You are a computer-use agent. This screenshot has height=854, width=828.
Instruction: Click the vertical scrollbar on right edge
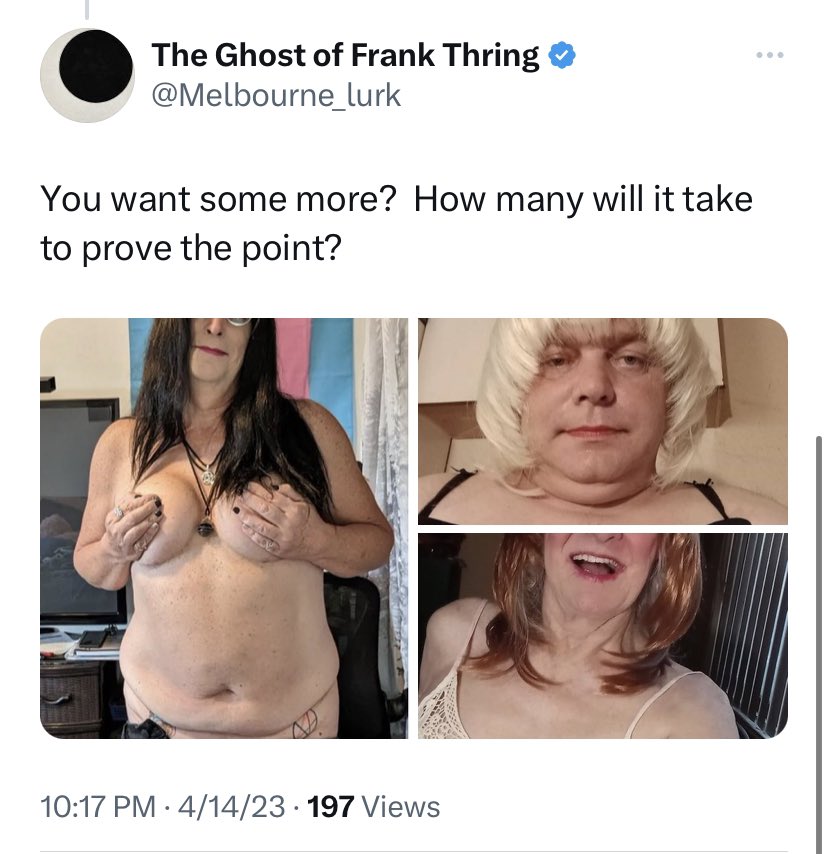819,645
